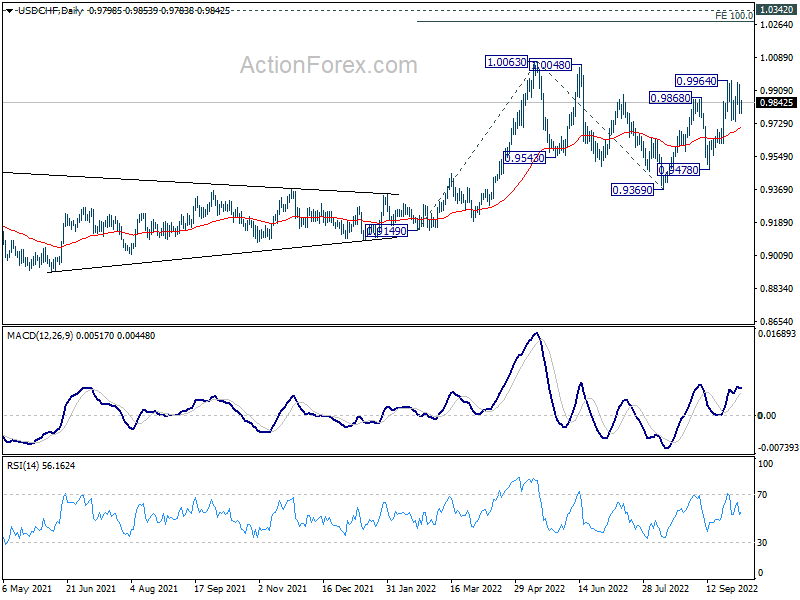Select the FE 100.0 level label

point(734,16)
